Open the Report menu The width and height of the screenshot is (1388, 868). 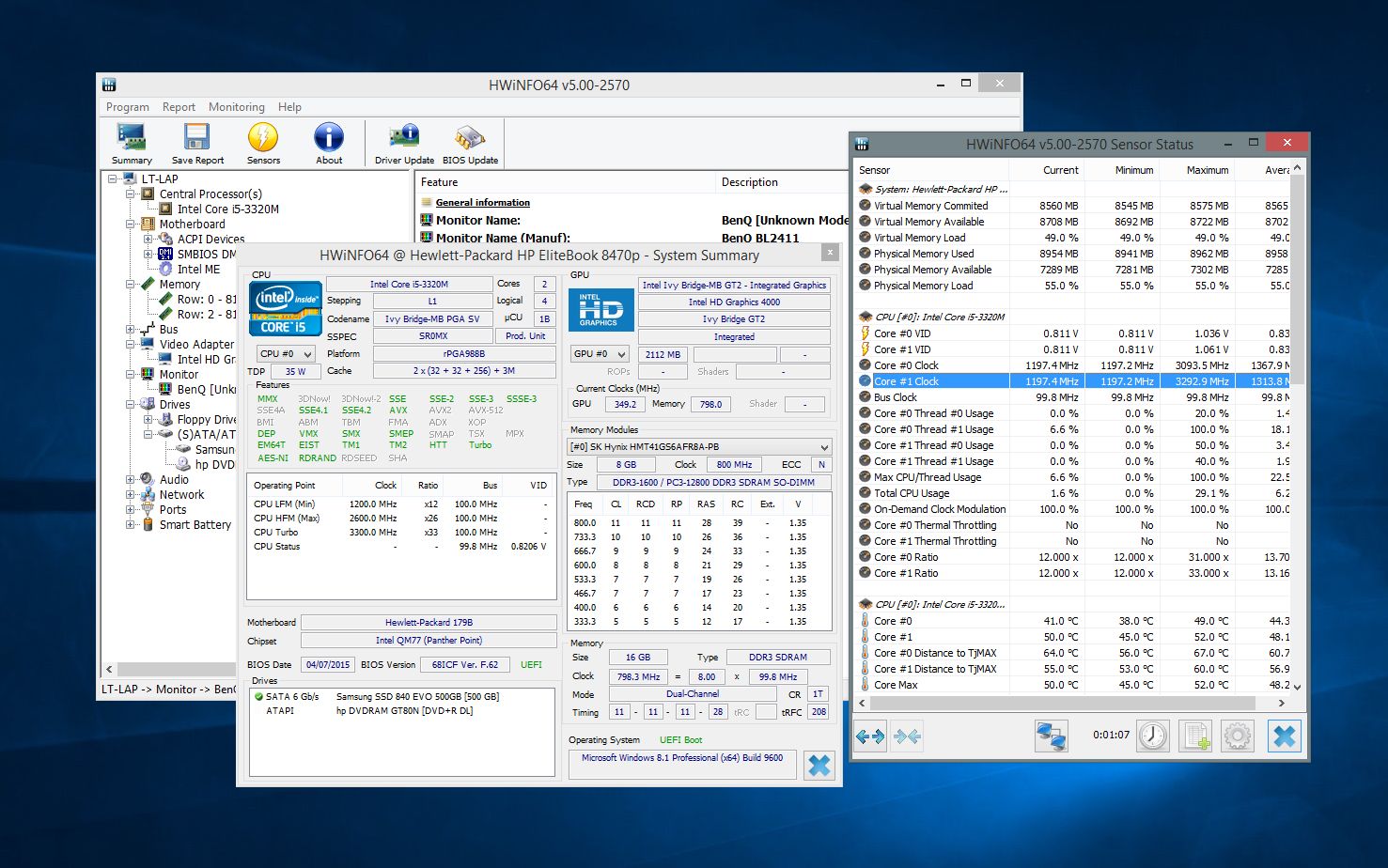click(x=179, y=107)
